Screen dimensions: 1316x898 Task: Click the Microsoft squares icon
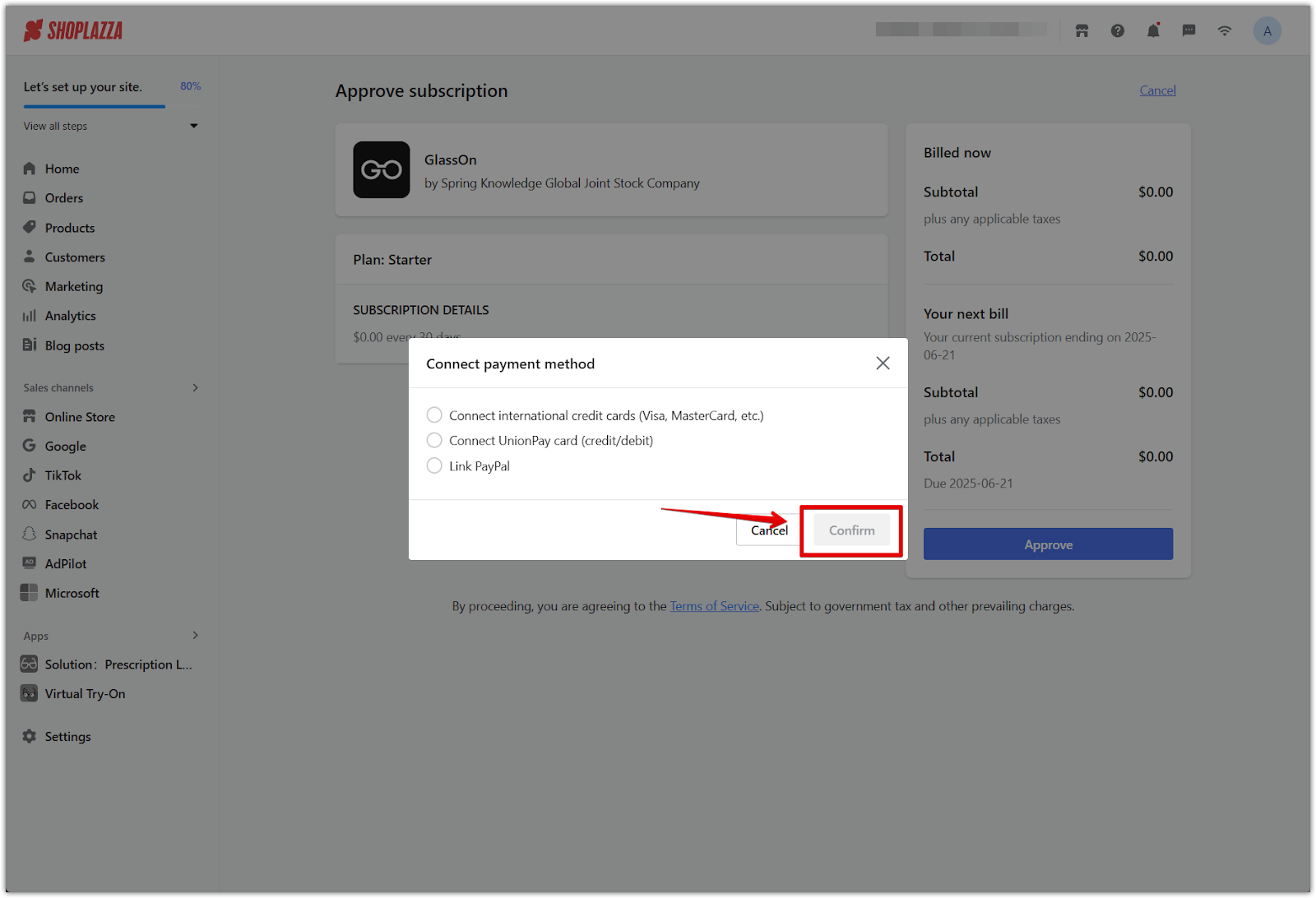pos(30,593)
